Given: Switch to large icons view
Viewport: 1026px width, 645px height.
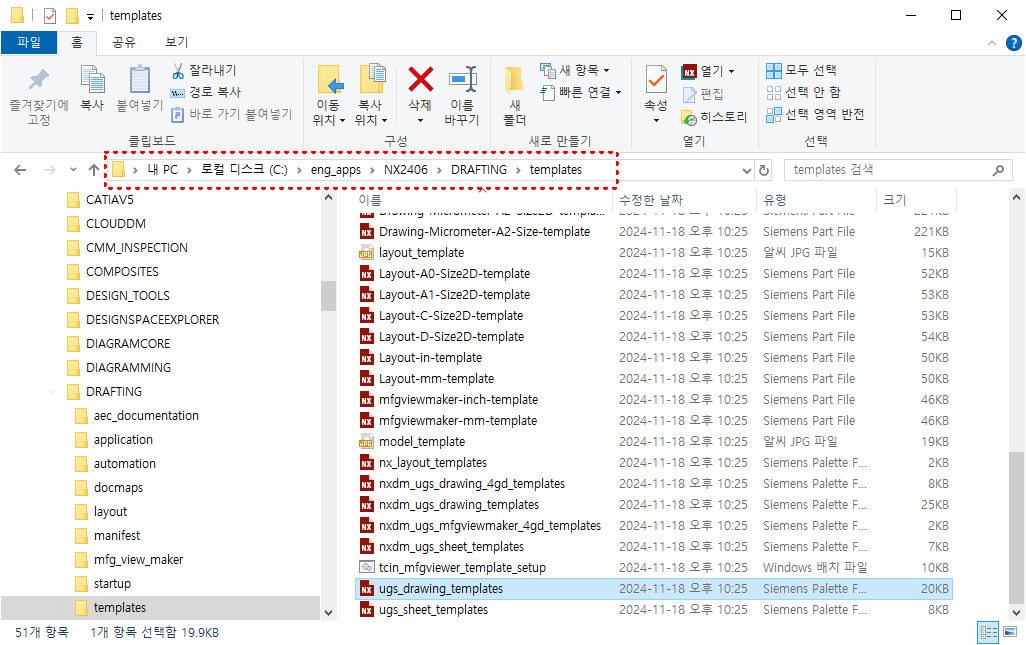Looking at the screenshot, I should tap(1010, 632).
